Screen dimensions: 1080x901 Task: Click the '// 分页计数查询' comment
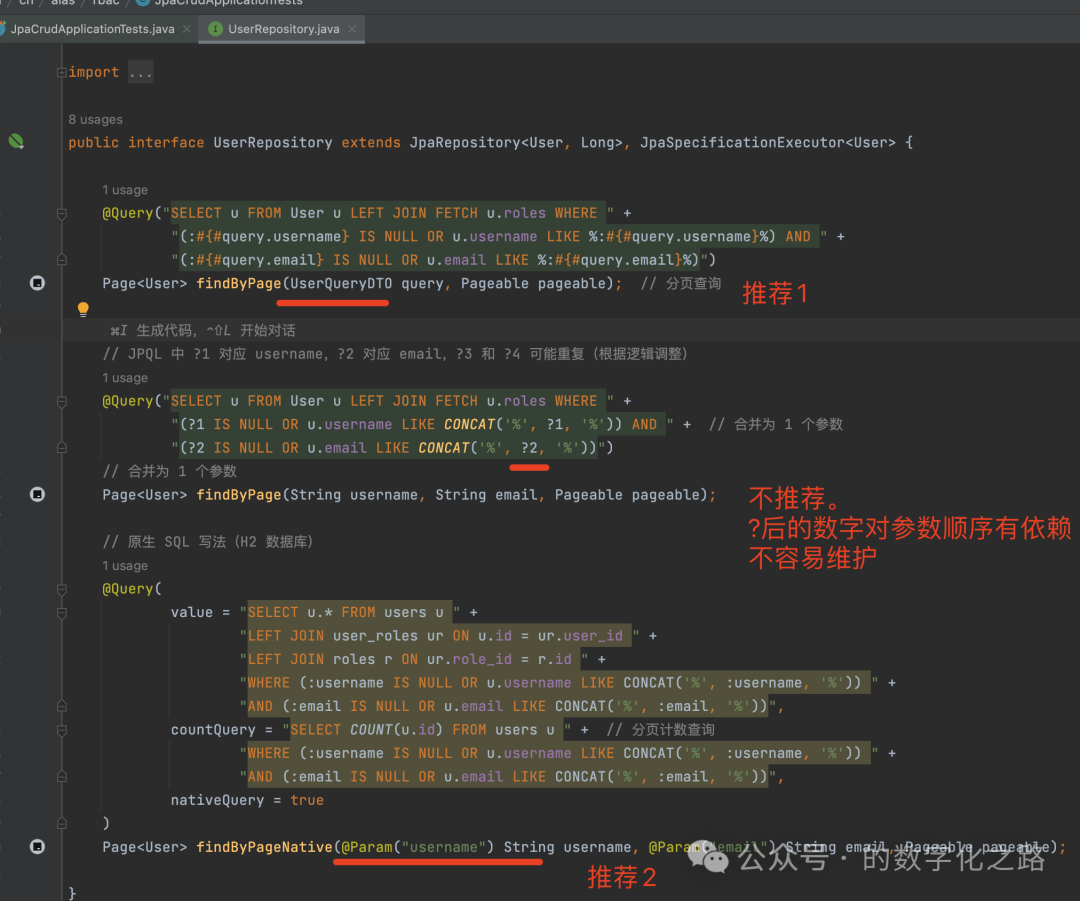coord(661,730)
